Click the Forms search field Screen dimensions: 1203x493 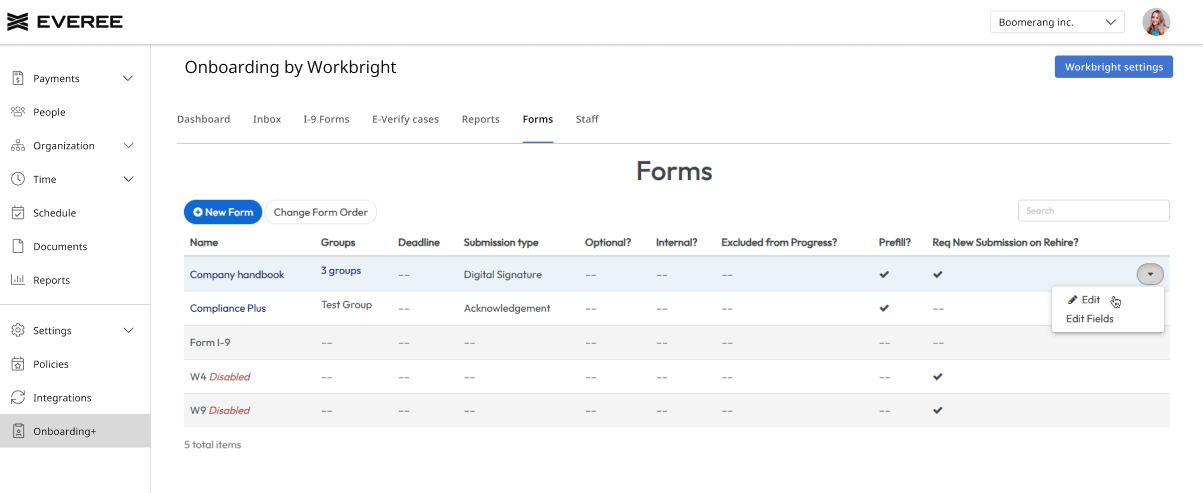point(1094,211)
